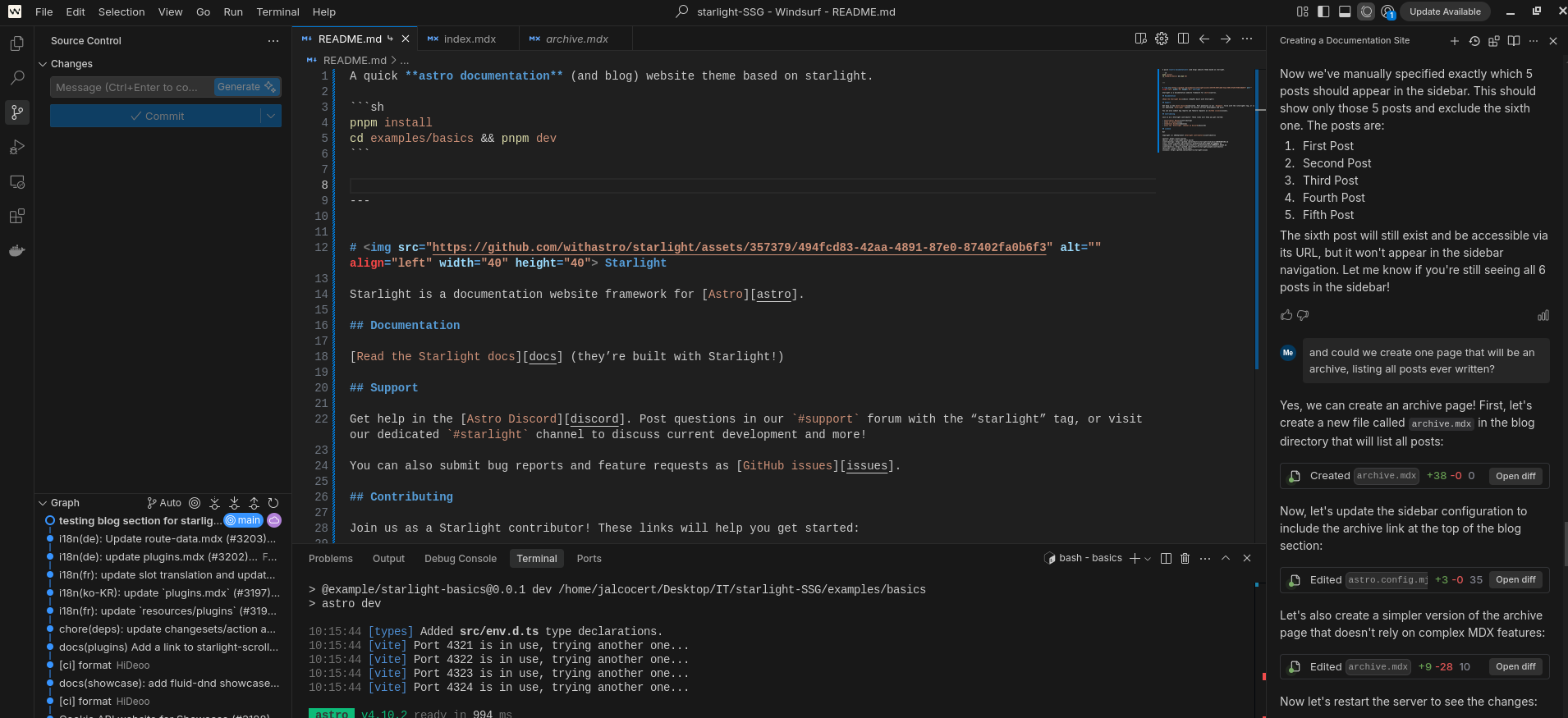This screenshot has width=1568, height=718.
Task: Close the README.md tab
Action: 406,39
